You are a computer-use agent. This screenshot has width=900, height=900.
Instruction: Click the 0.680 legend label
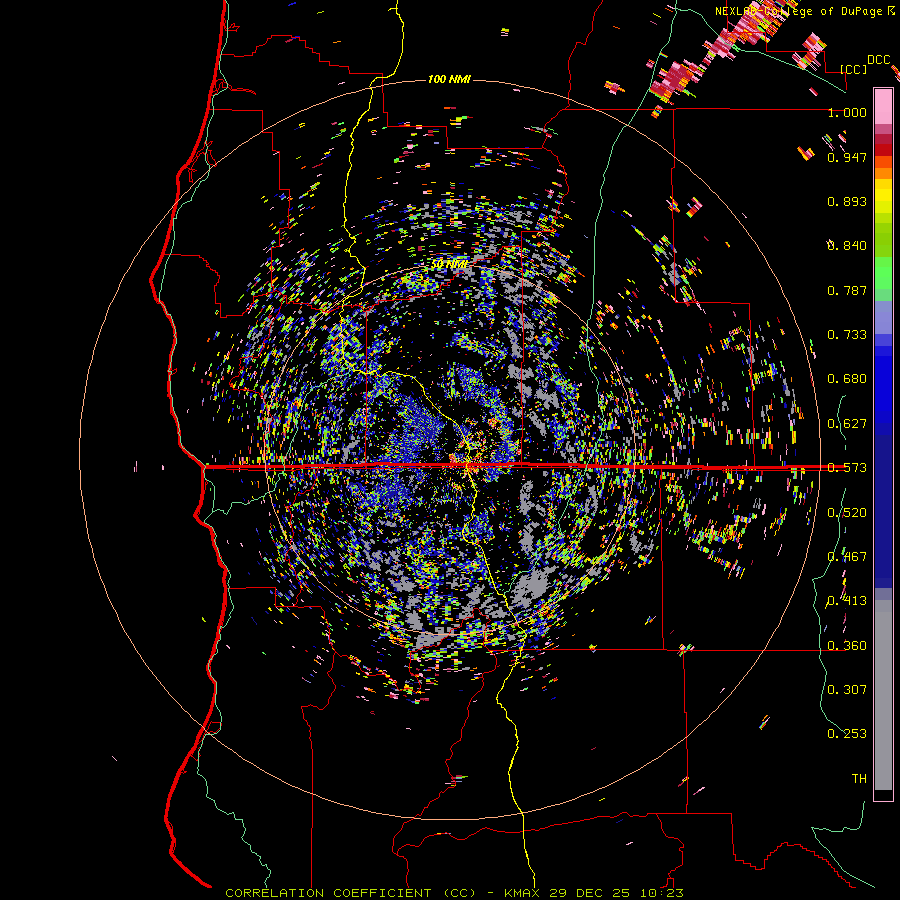[847, 379]
